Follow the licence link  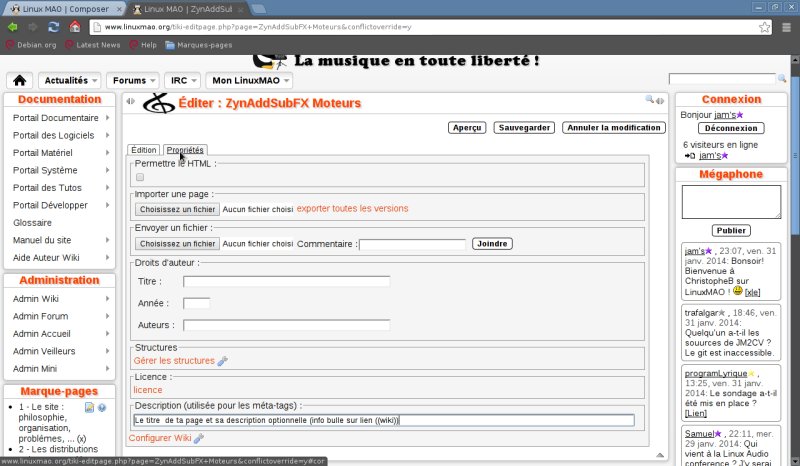click(x=147, y=389)
